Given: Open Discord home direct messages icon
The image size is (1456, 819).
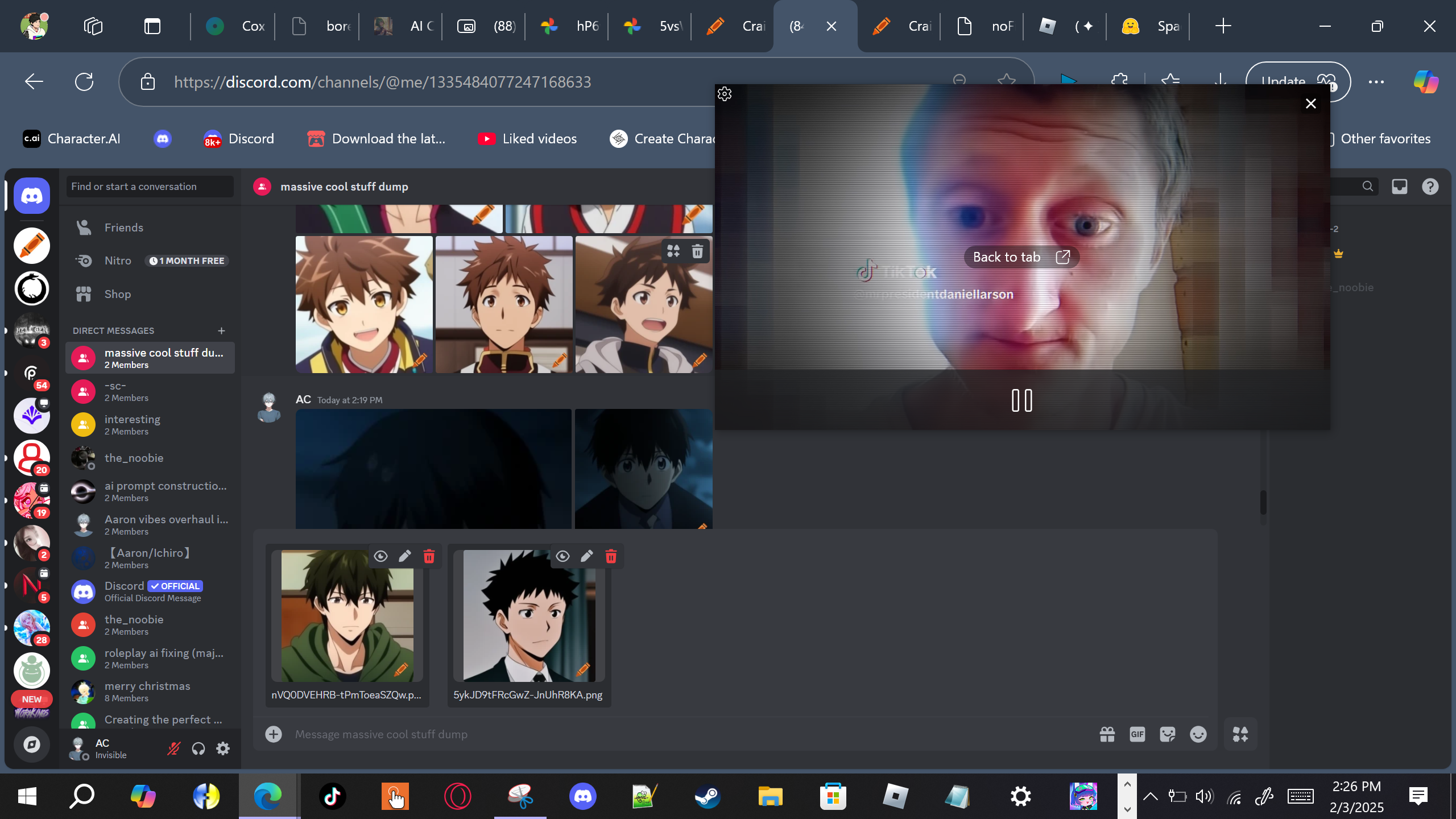Looking at the screenshot, I should pos(32,196).
